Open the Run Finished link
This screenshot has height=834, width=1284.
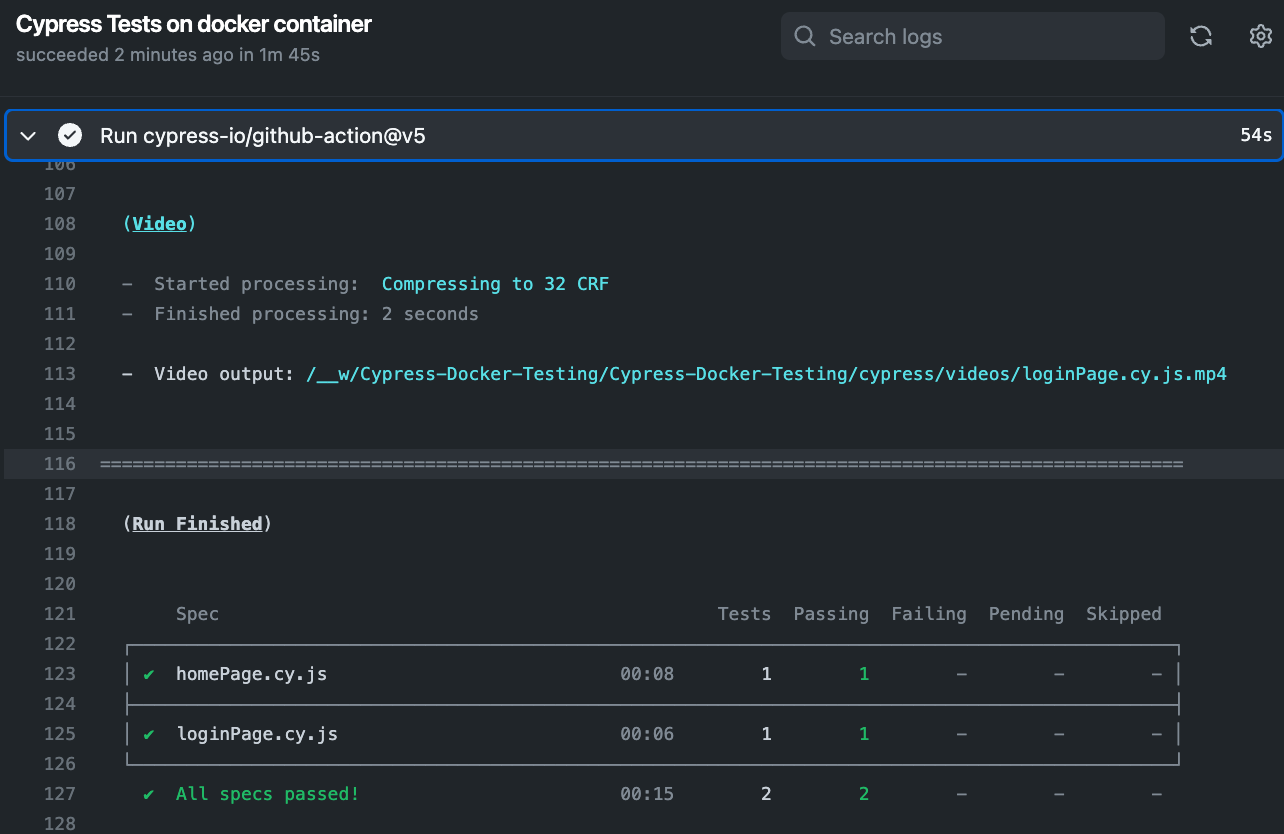(x=197, y=523)
